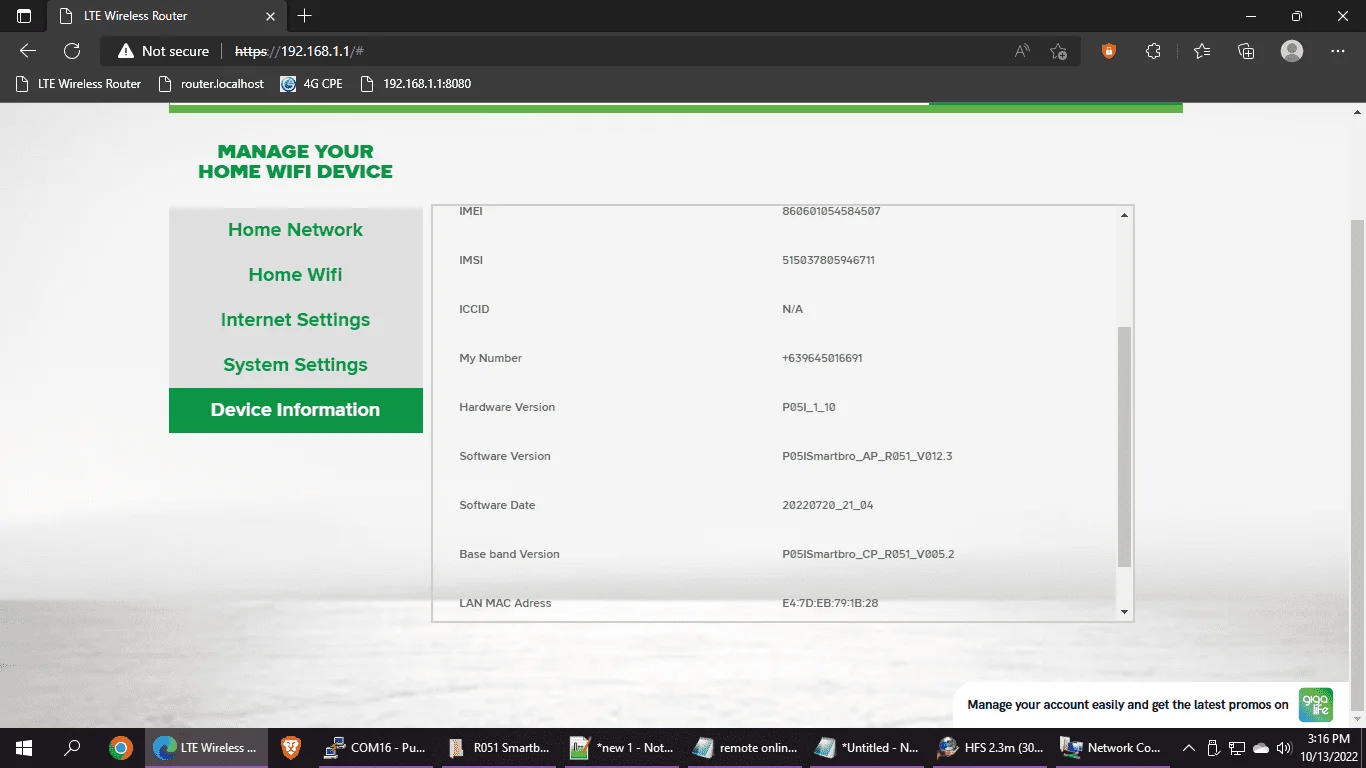Image resolution: width=1366 pixels, height=768 pixels.
Task: Open the Settings and more ellipsis menu
Action: pyautogui.click(x=1338, y=51)
